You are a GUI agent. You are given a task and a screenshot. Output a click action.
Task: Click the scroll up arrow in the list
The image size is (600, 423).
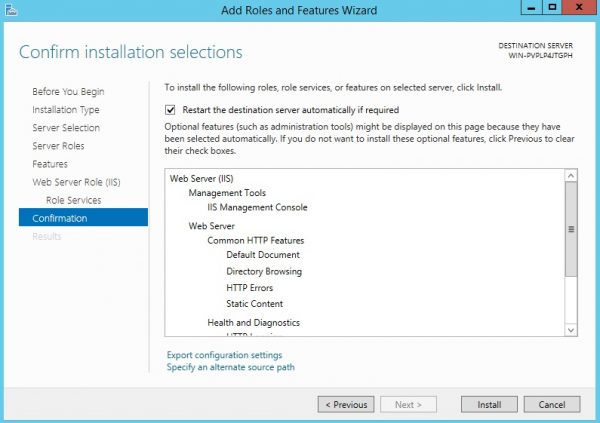tap(571, 176)
